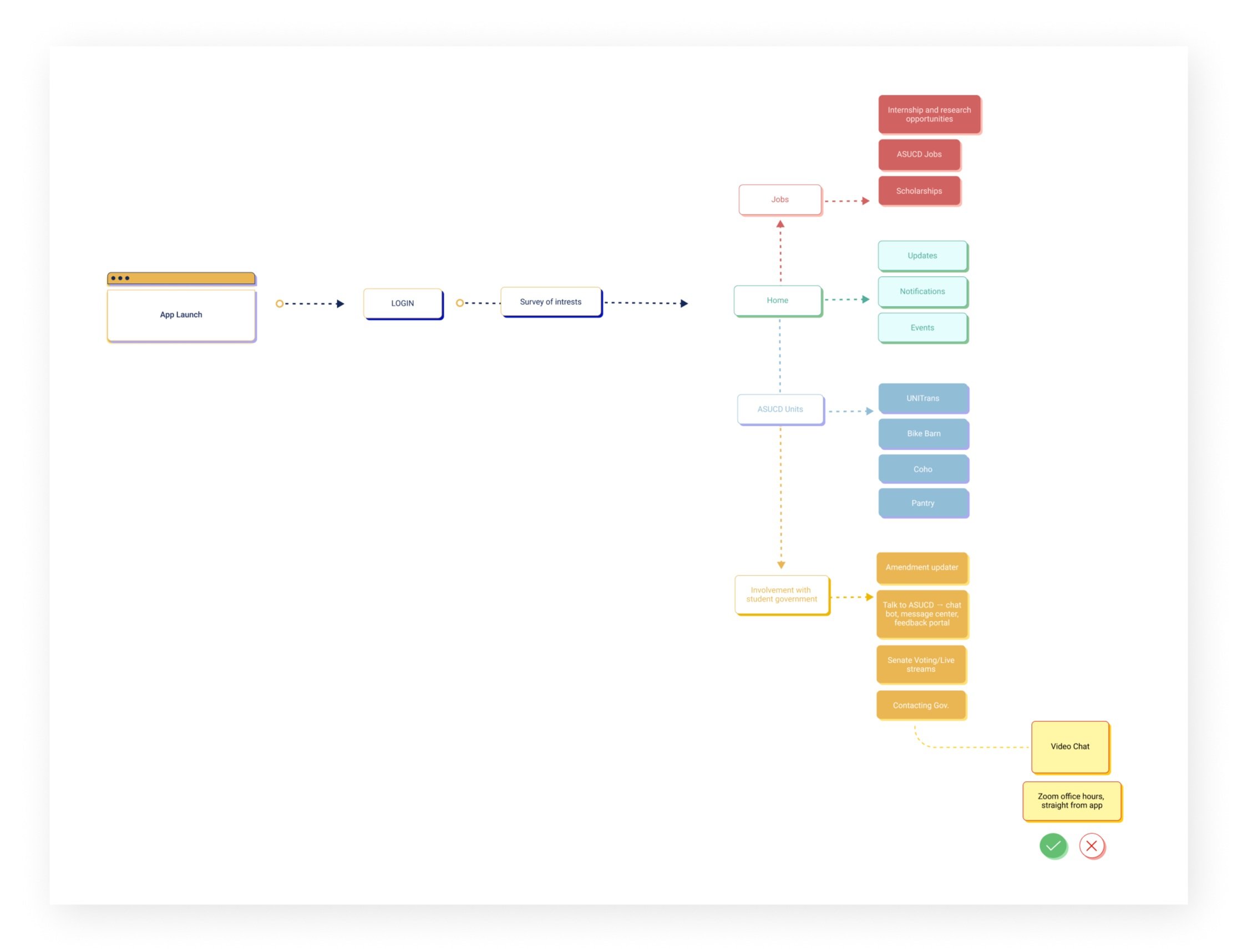Click the three dots on the App Launch window

(x=121, y=278)
